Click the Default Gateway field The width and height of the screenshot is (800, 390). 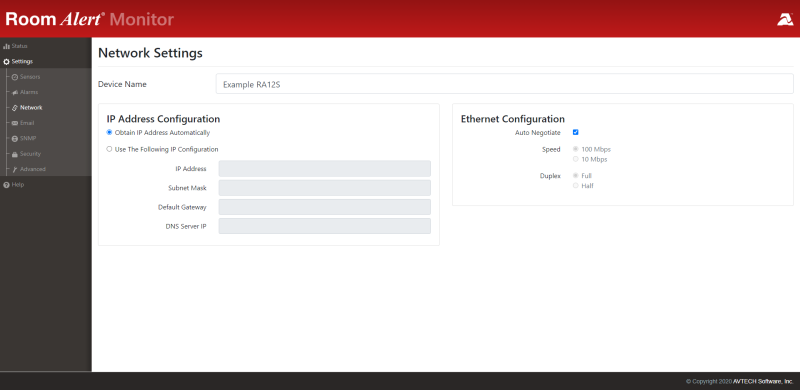pos(324,207)
